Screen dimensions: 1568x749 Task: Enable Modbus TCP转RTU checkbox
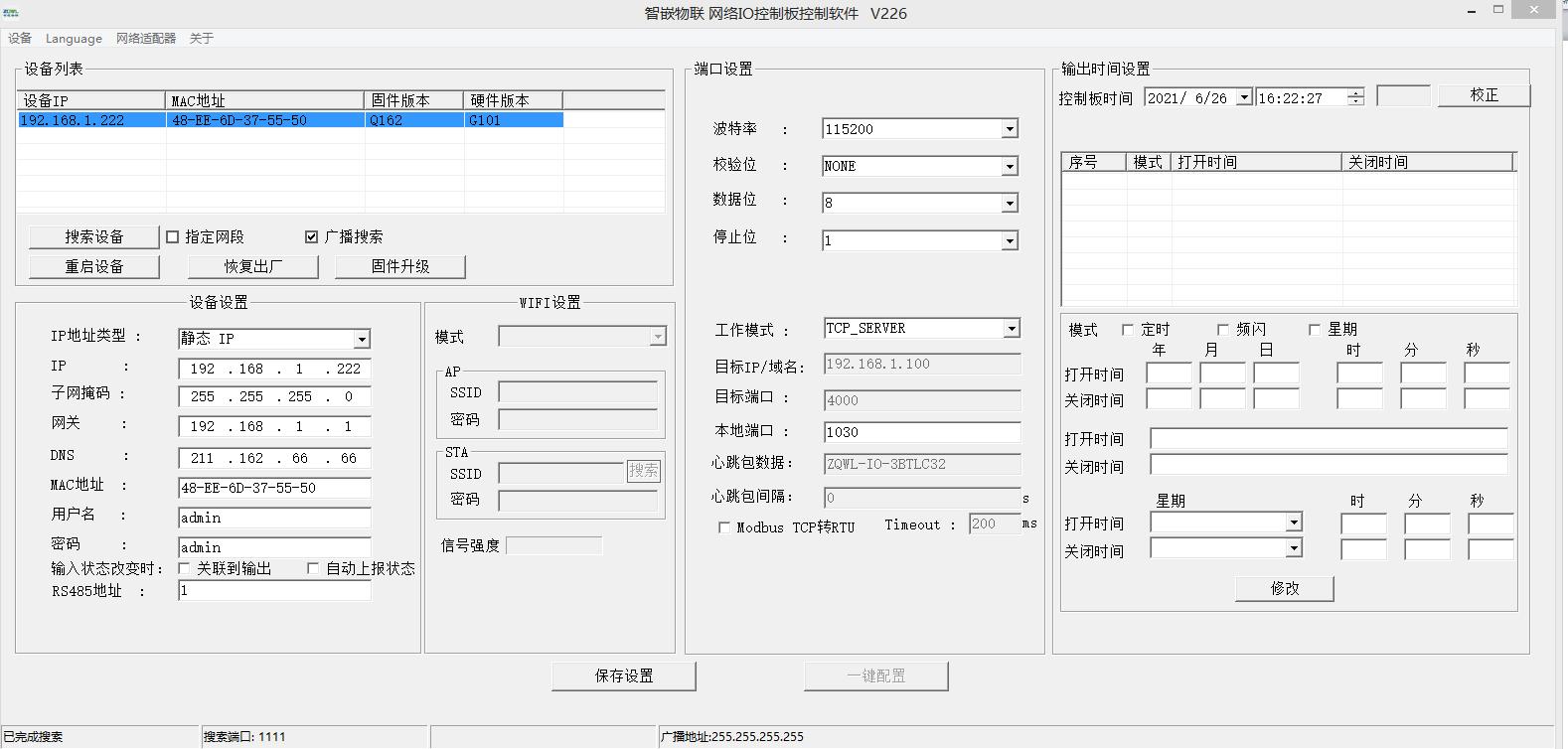coord(724,527)
